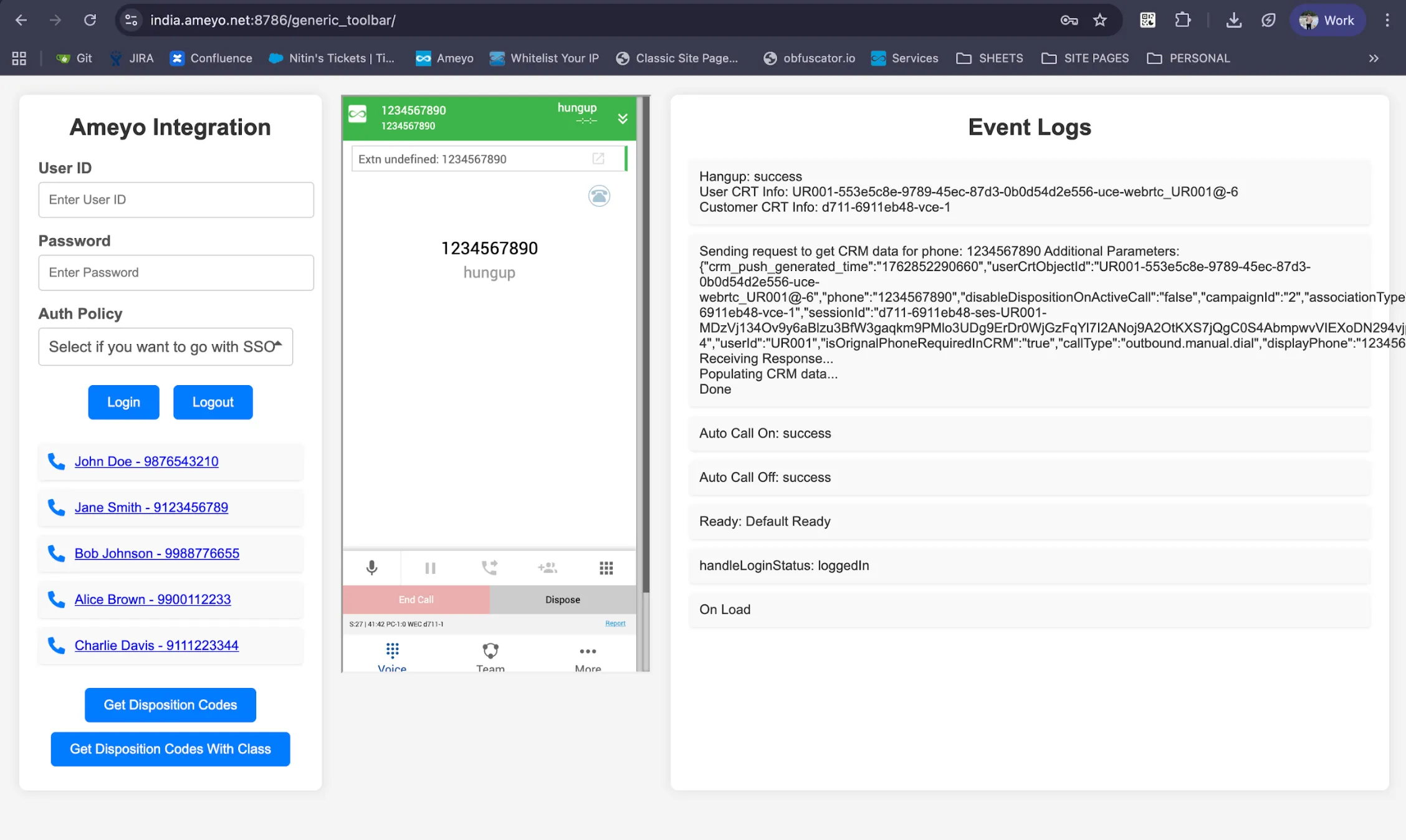Click the Dispose button
1406x840 pixels.
point(563,599)
